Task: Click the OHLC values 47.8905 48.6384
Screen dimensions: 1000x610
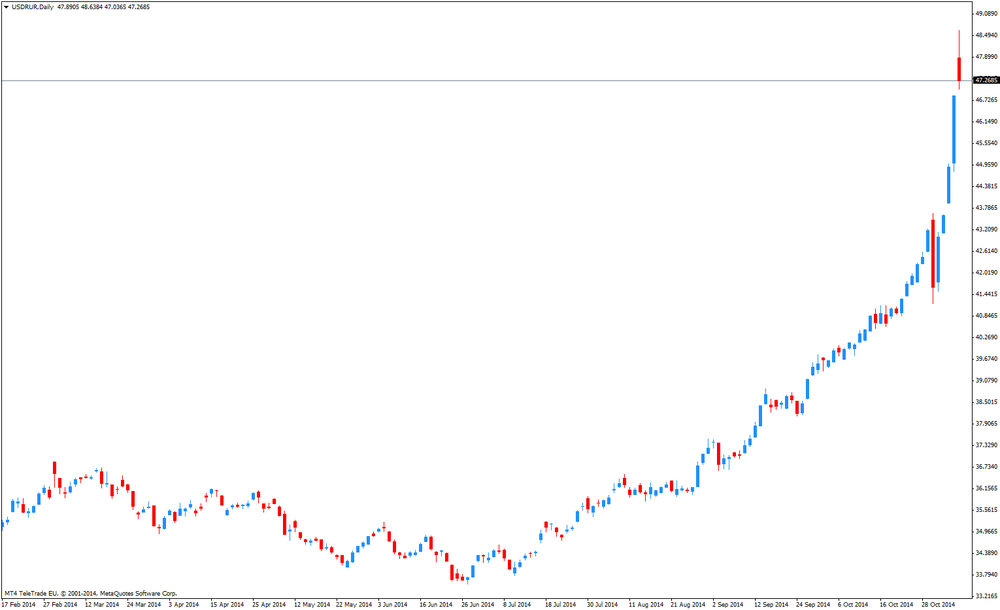Action: point(80,7)
